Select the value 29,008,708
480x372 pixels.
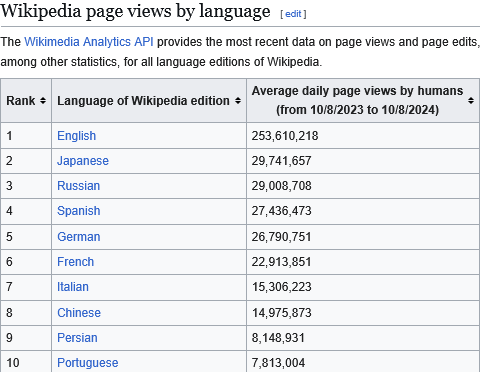281,186
